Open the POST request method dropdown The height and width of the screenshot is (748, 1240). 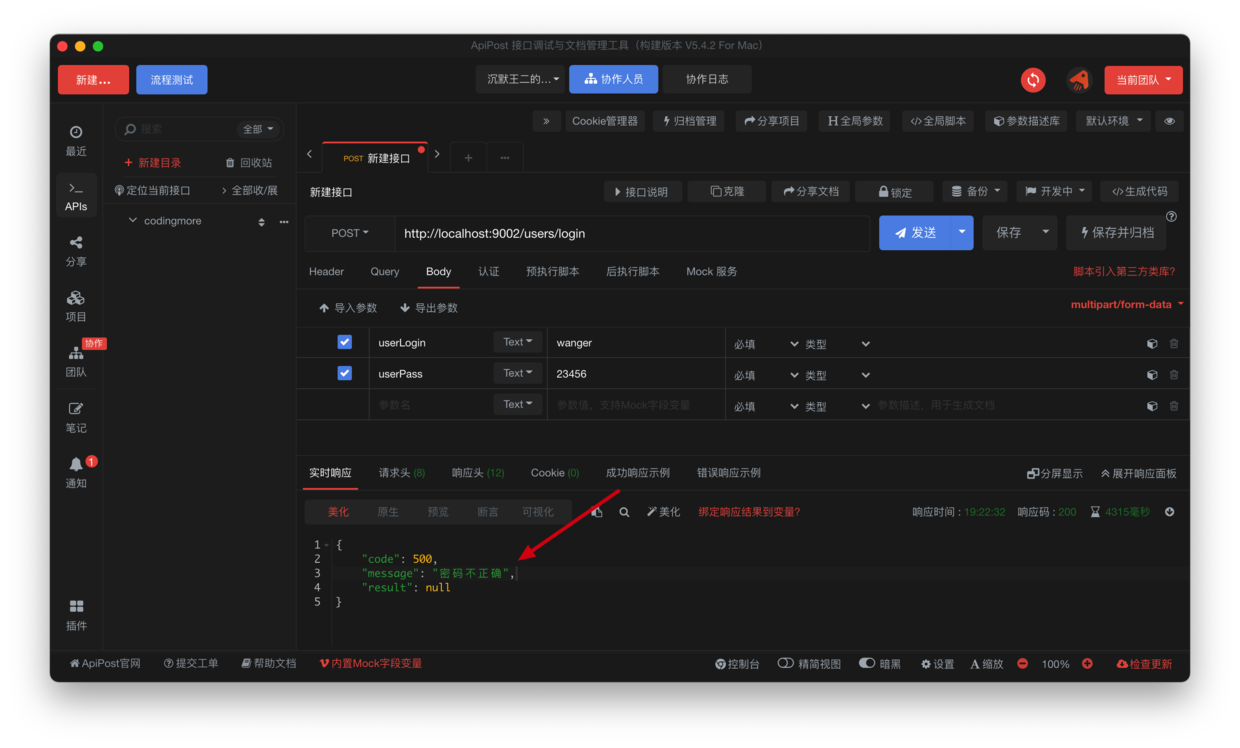(350, 233)
